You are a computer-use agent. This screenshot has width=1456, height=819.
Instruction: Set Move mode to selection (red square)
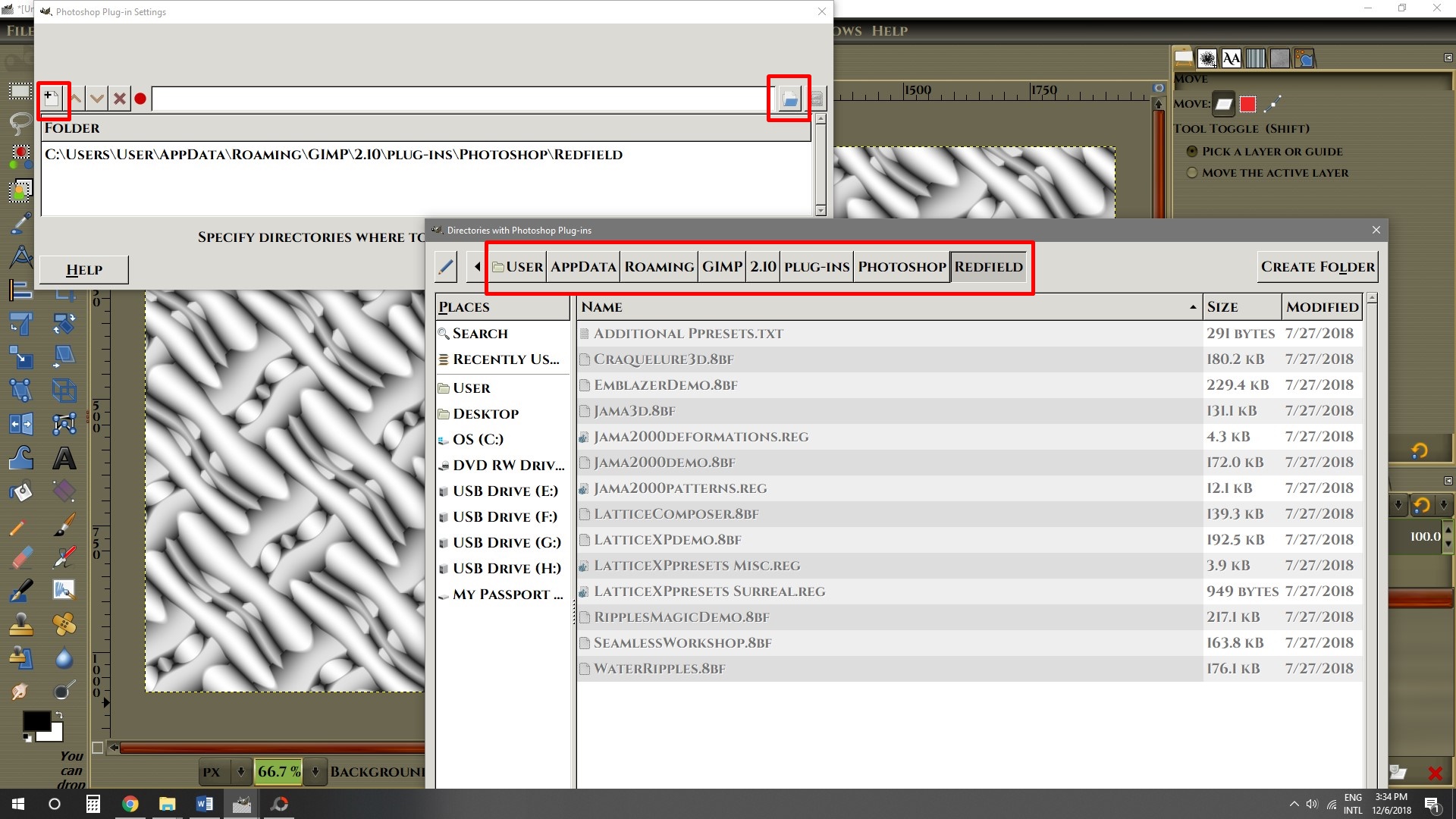1248,104
